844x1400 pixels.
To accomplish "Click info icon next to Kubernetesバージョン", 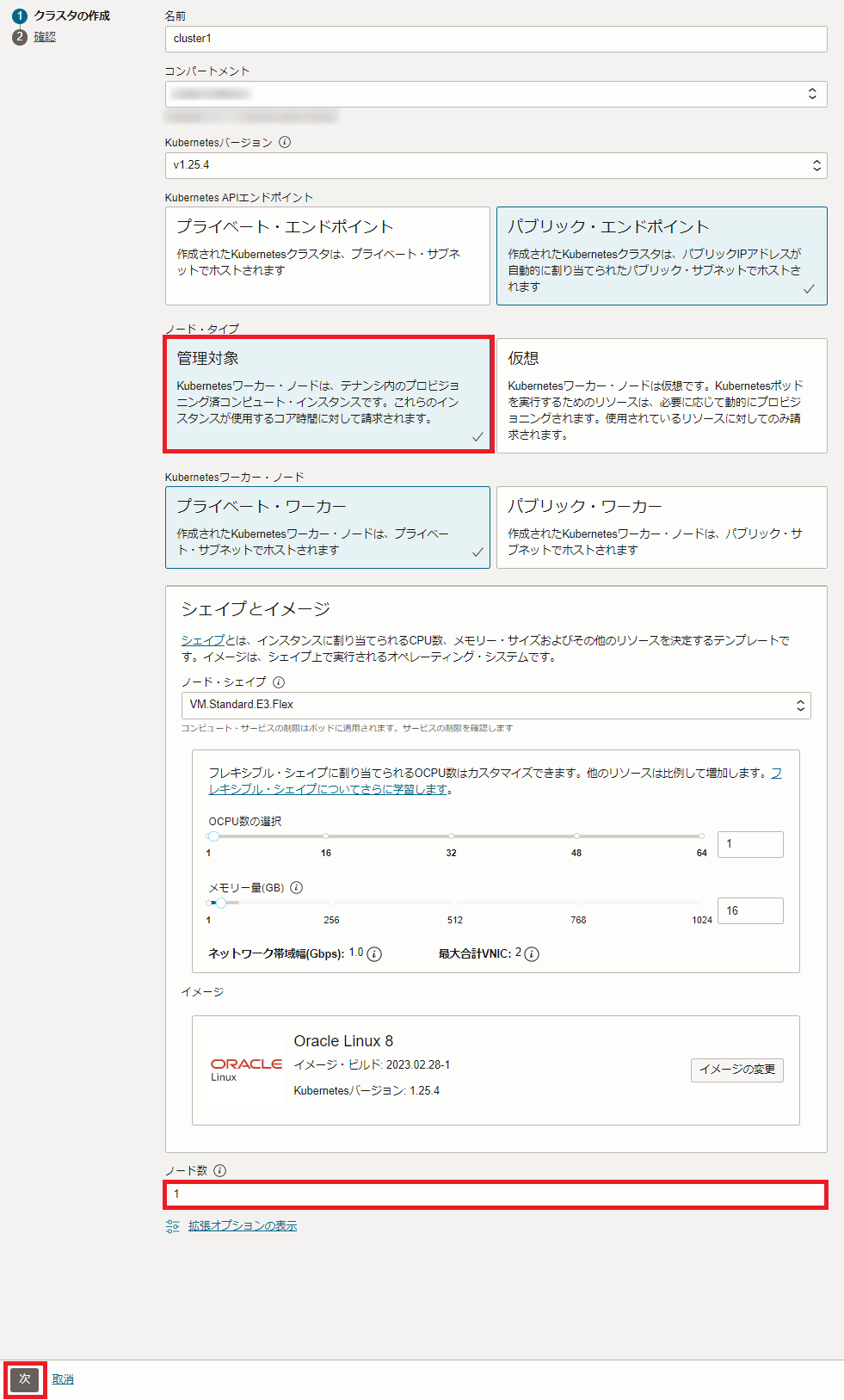I will (285, 143).
